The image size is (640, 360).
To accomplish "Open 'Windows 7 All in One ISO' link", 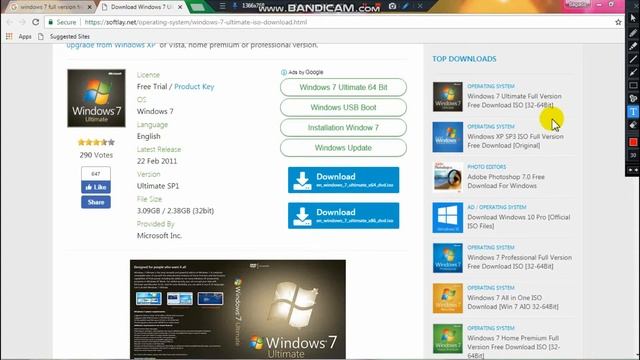I will click(513, 302).
